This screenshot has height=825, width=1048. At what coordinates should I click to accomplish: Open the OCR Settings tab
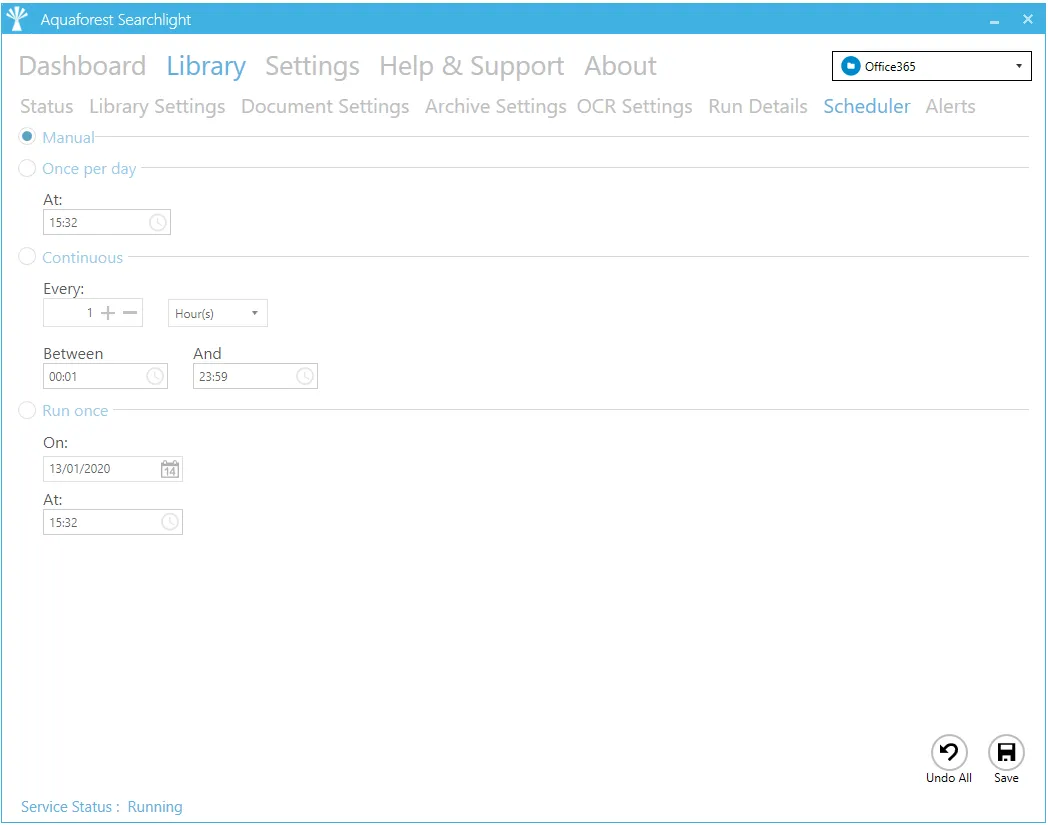click(x=634, y=107)
